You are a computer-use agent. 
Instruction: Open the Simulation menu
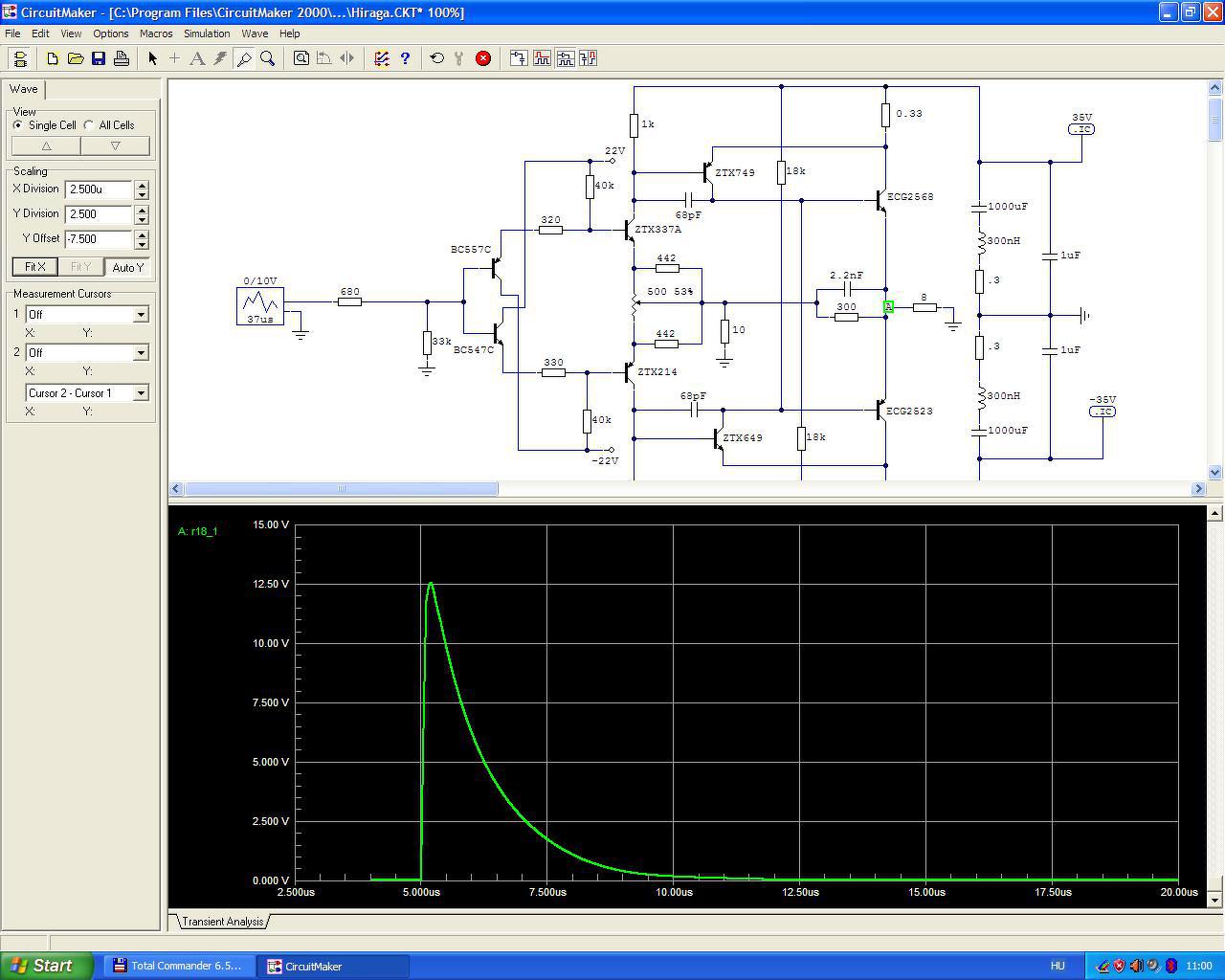tap(207, 33)
